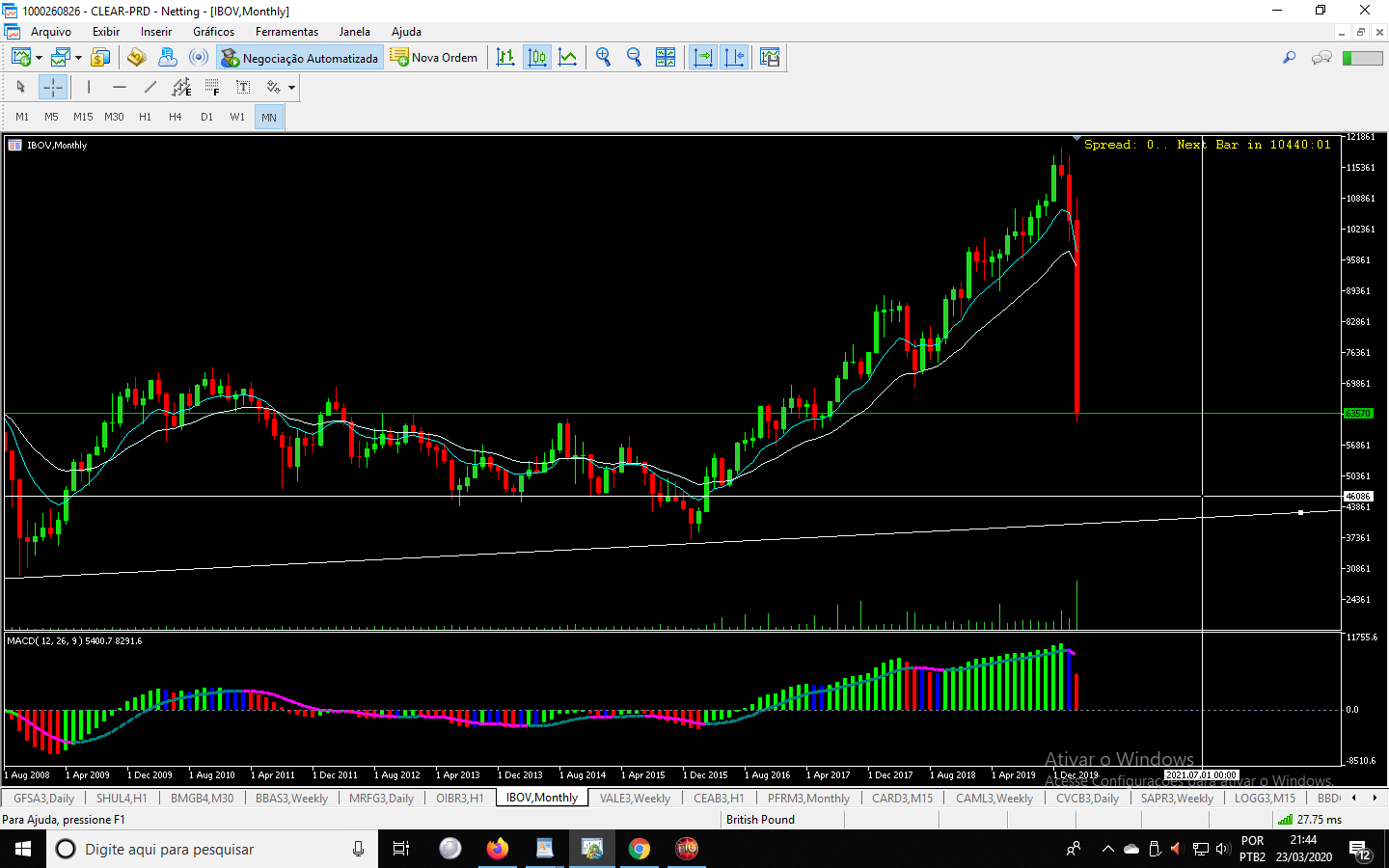Open the new chart dropdown arrow
Viewport: 1389px width, 868px height.
(x=39, y=58)
